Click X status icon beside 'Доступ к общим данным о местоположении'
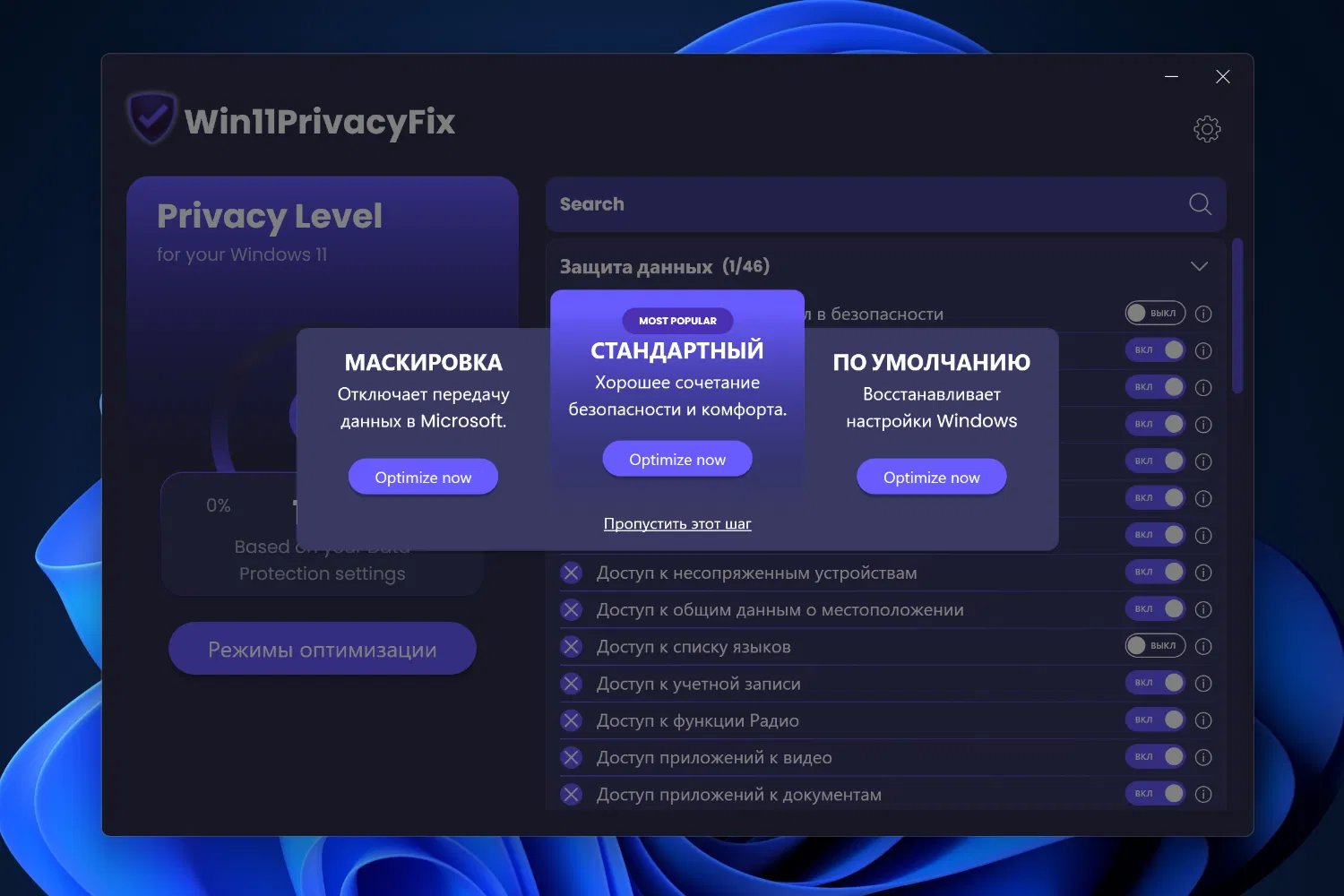Image resolution: width=1344 pixels, height=896 pixels. point(571,609)
